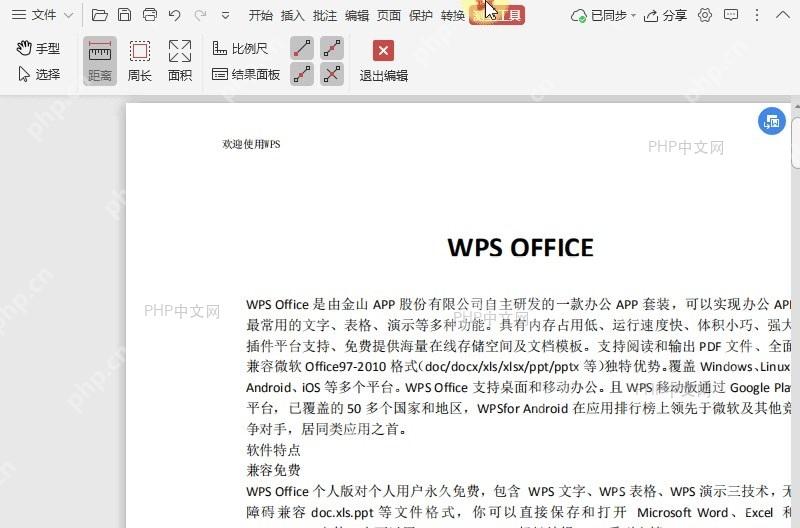Toggle the top-right snap midpoint icon

point(332,48)
